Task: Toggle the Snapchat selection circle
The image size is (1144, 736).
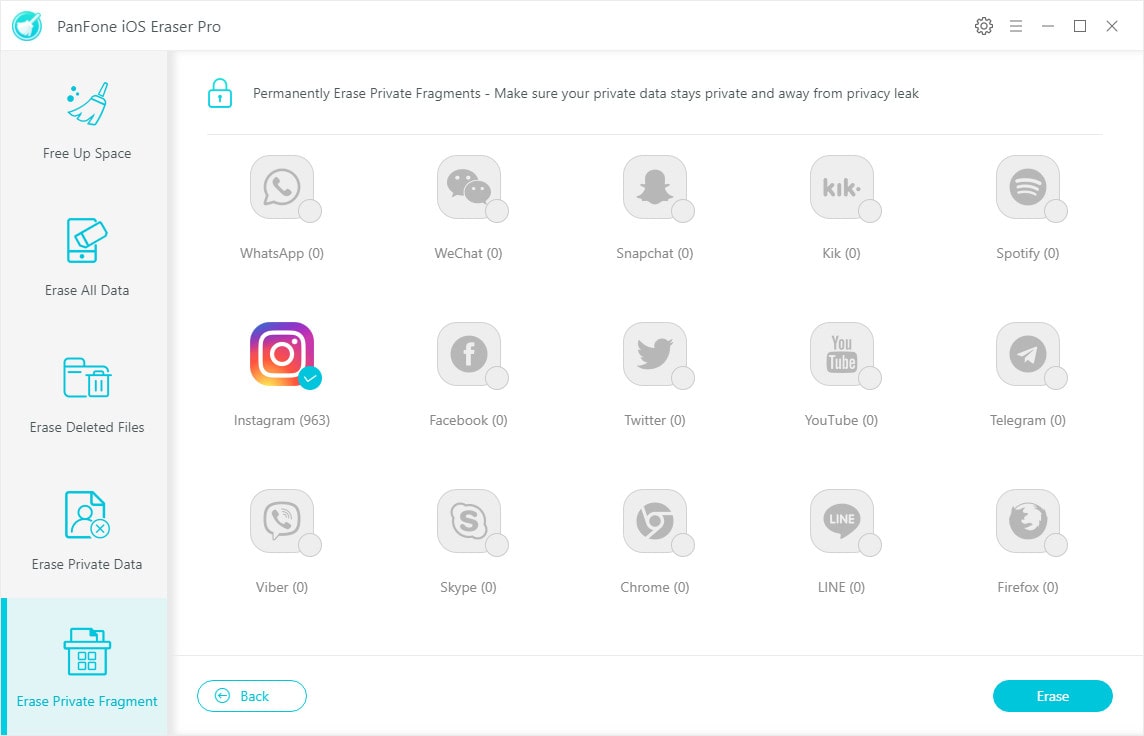Action: coord(683,211)
